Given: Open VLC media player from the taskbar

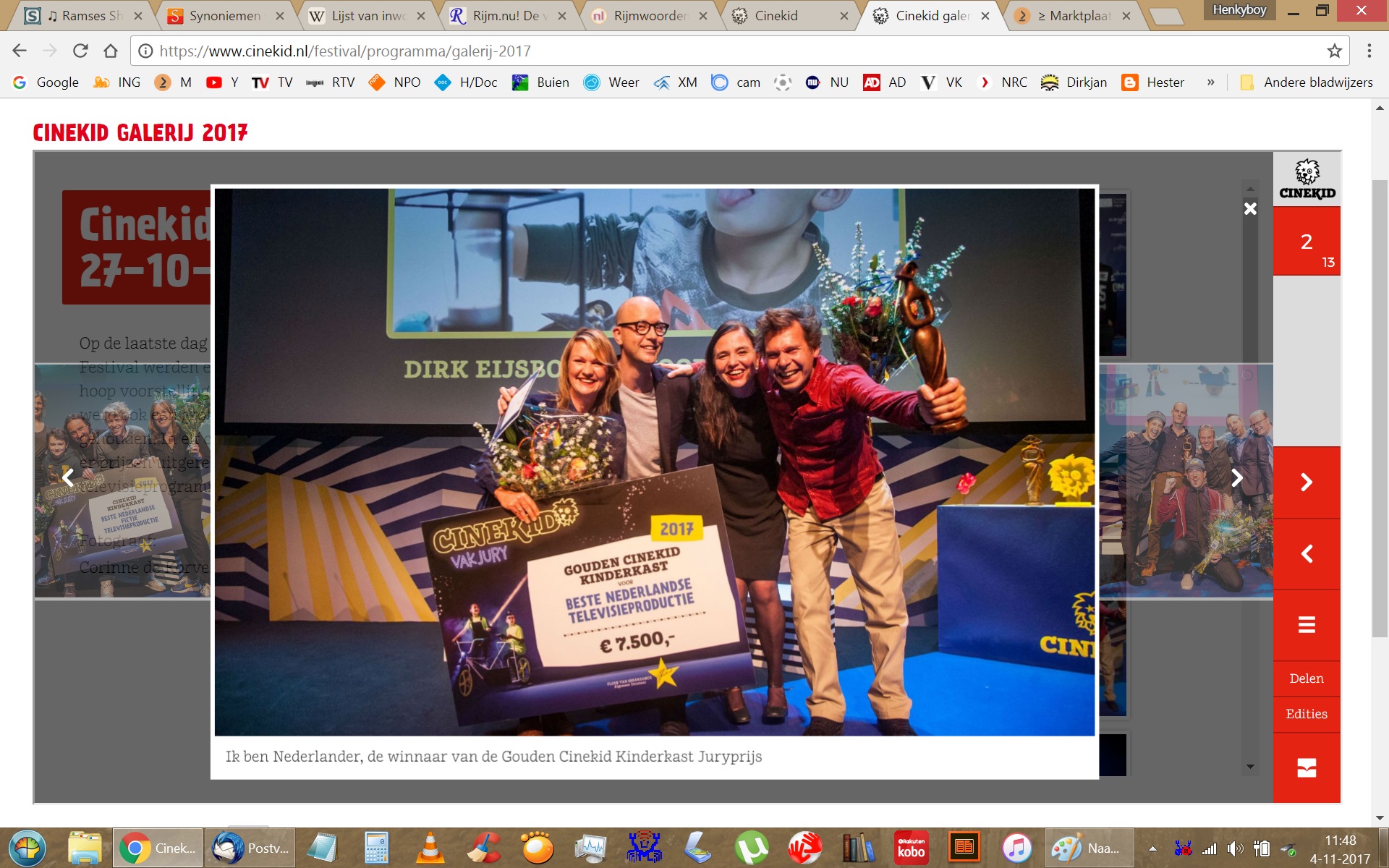Looking at the screenshot, I should (430, 848).
